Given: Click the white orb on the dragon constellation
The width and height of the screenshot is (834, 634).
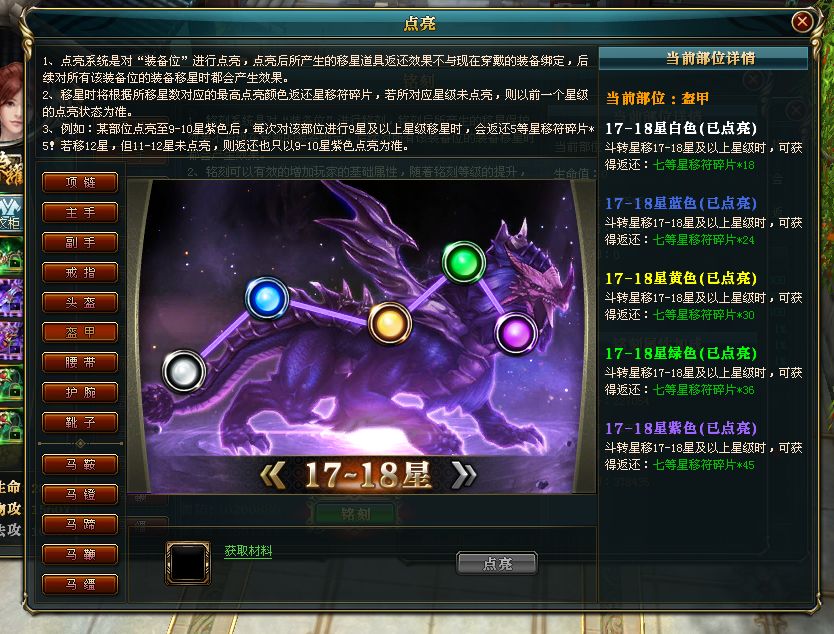Looking at the screenshot, I should [x=184, y=371].
